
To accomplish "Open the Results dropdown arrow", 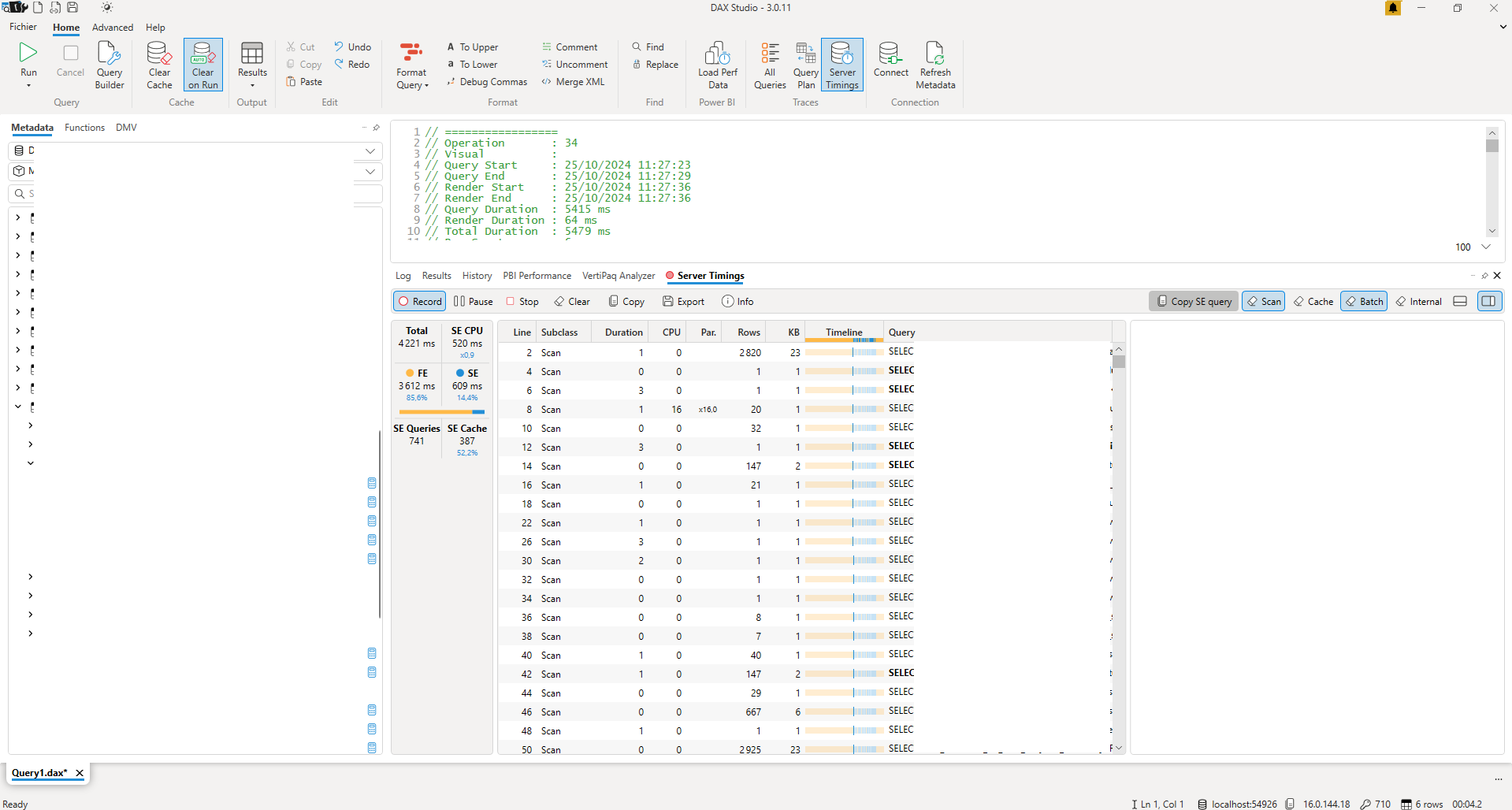I will pos(252,86).
